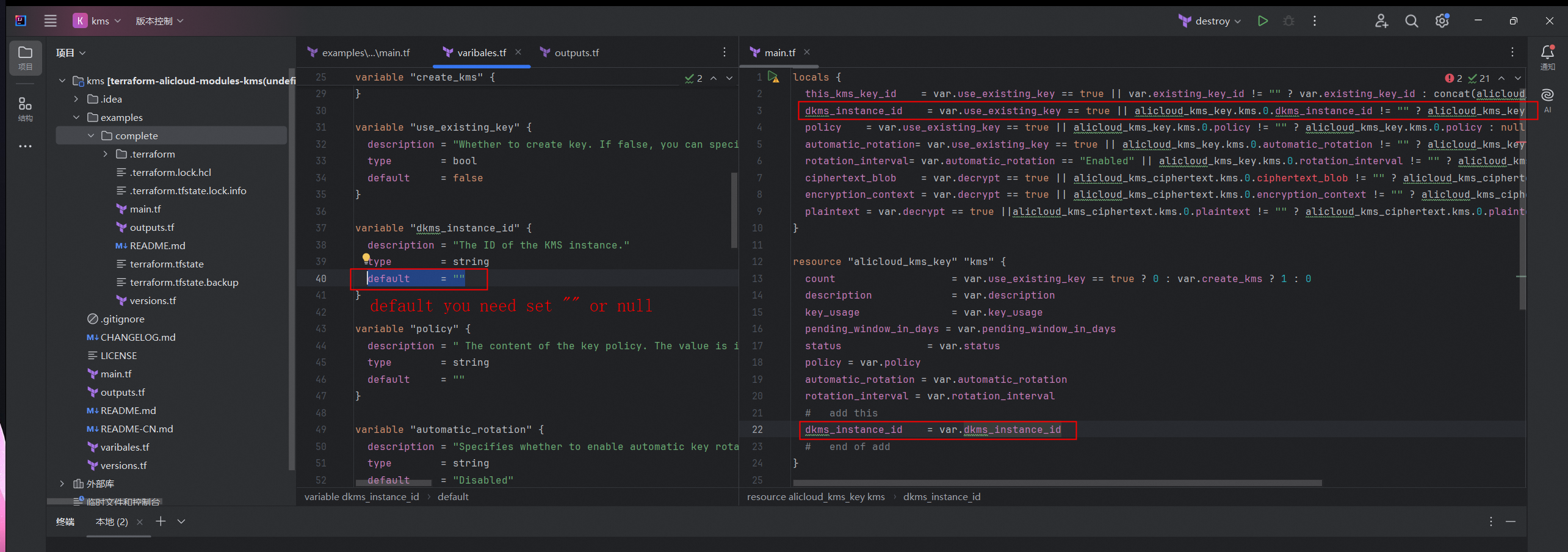Open the Notifications bell
The width and height of the screenshot is (1568, 552).
(x=1547, y=57)
